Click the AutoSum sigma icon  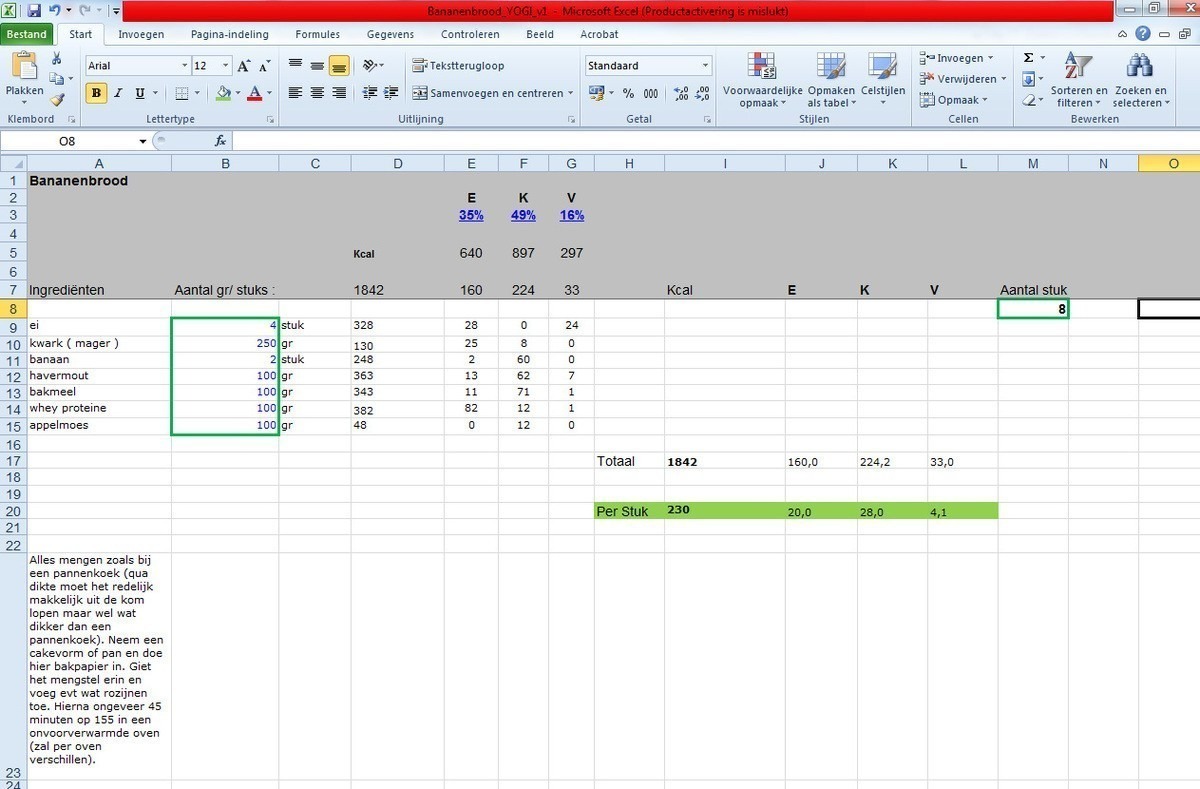pos(1028,59)
